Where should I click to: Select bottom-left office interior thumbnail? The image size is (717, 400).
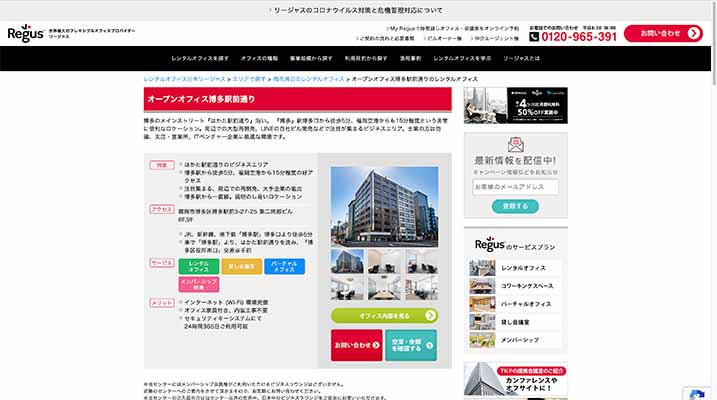tap(347, 288)
